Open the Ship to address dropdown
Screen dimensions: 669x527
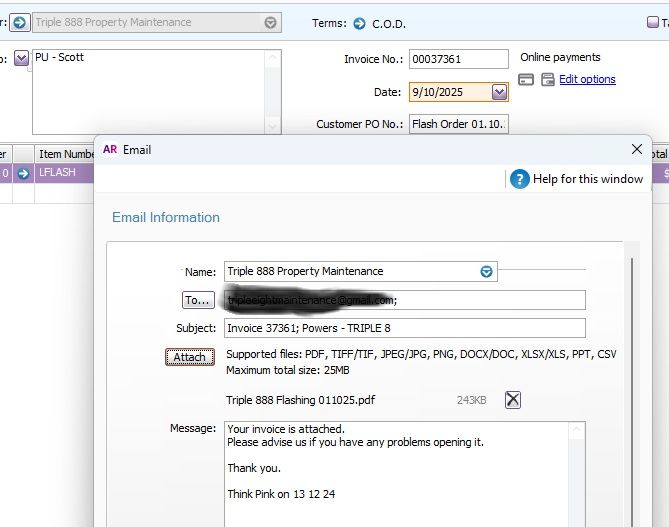click(21, 59)
